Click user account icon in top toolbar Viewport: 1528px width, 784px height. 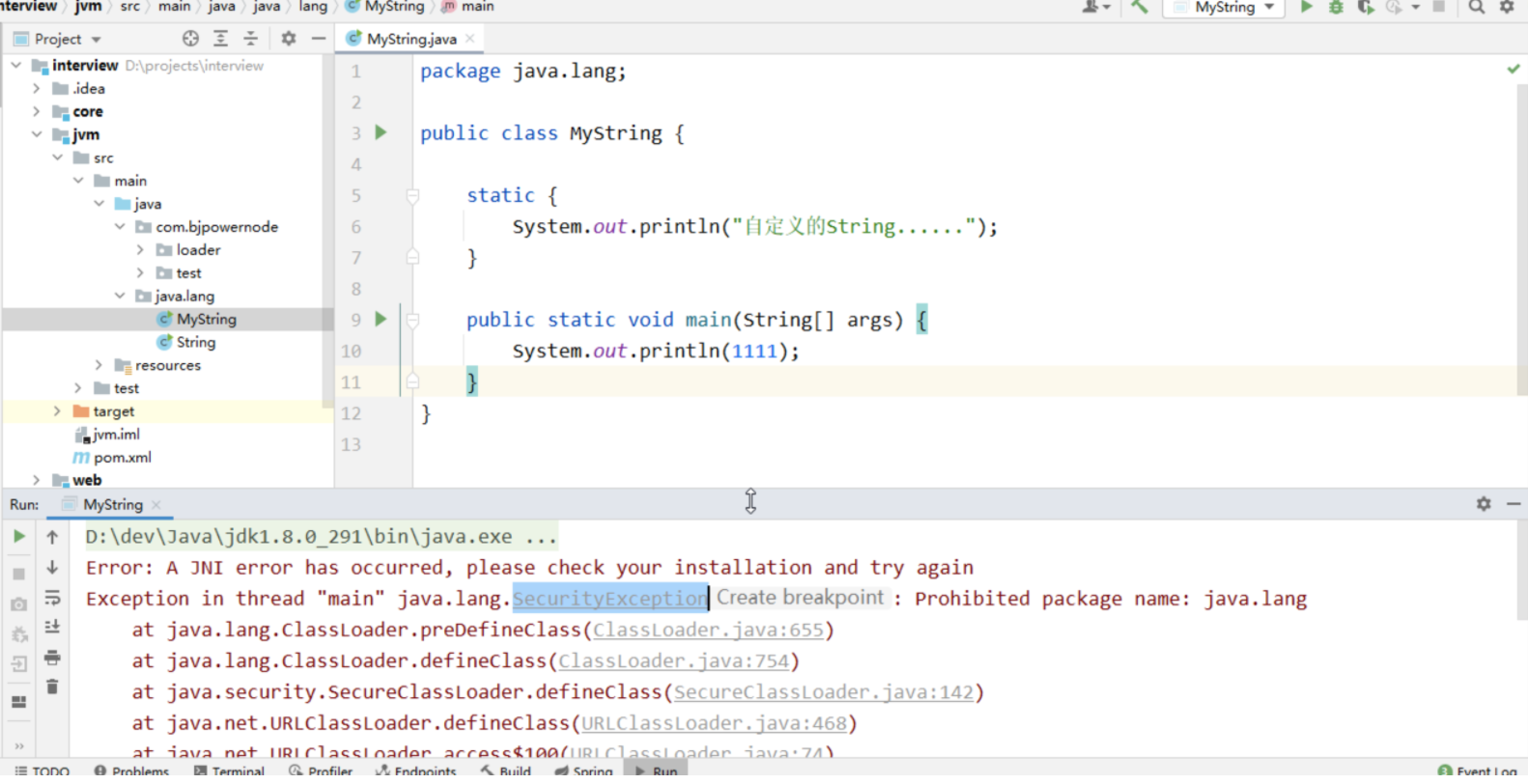click(1094, 7)
